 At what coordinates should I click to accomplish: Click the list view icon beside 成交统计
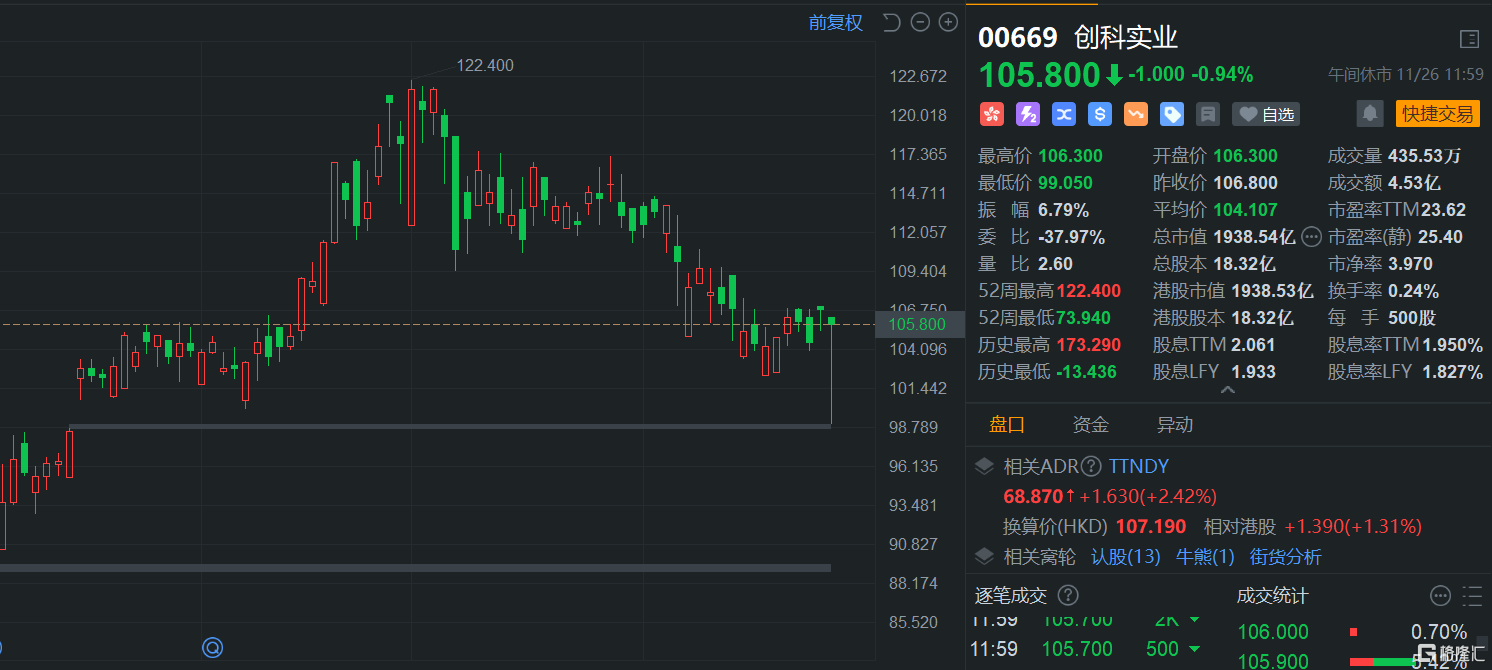pos(1471,596)
